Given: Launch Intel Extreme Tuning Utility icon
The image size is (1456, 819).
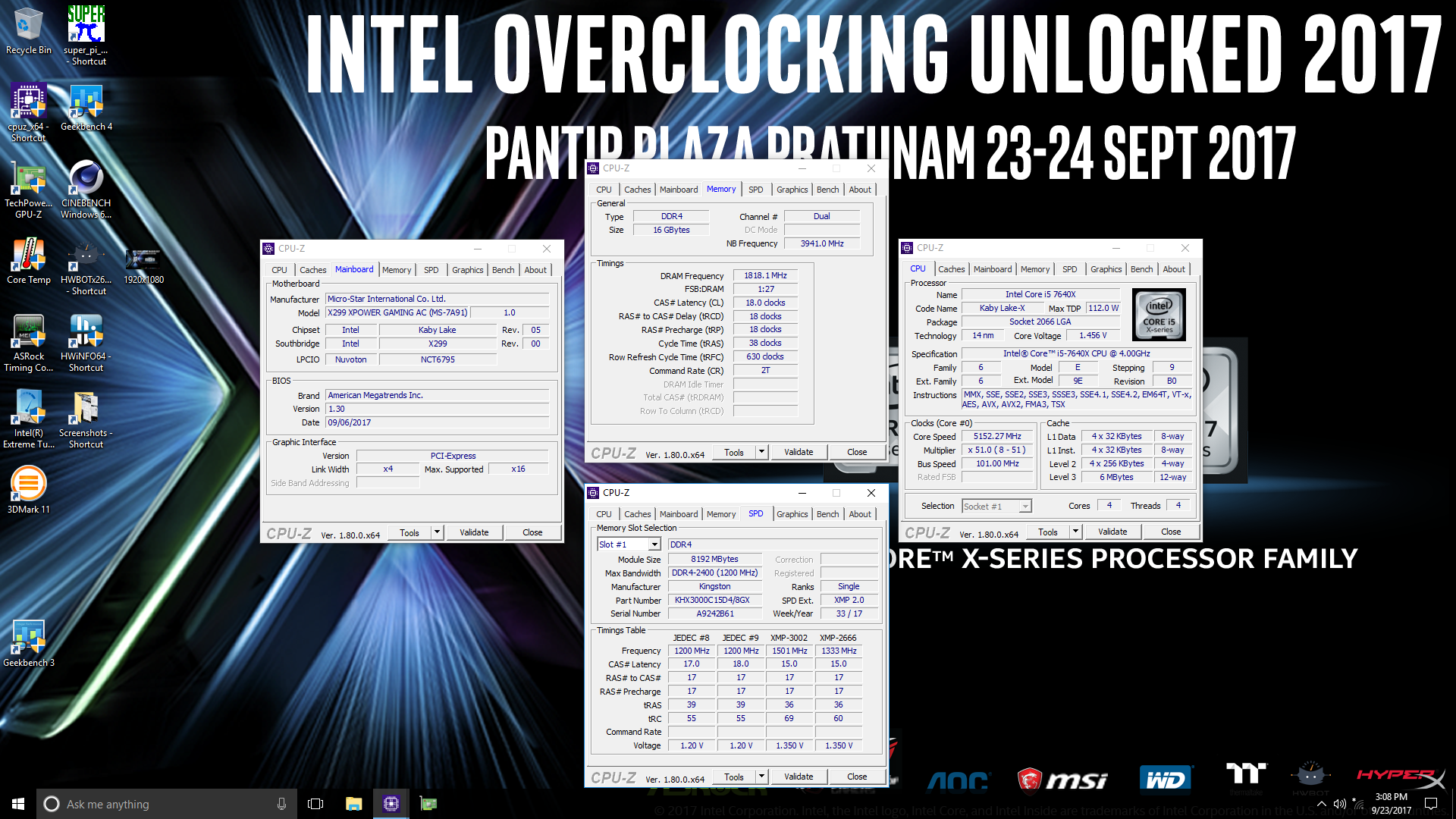Looking at the screenshot, I should pos(29,419).
